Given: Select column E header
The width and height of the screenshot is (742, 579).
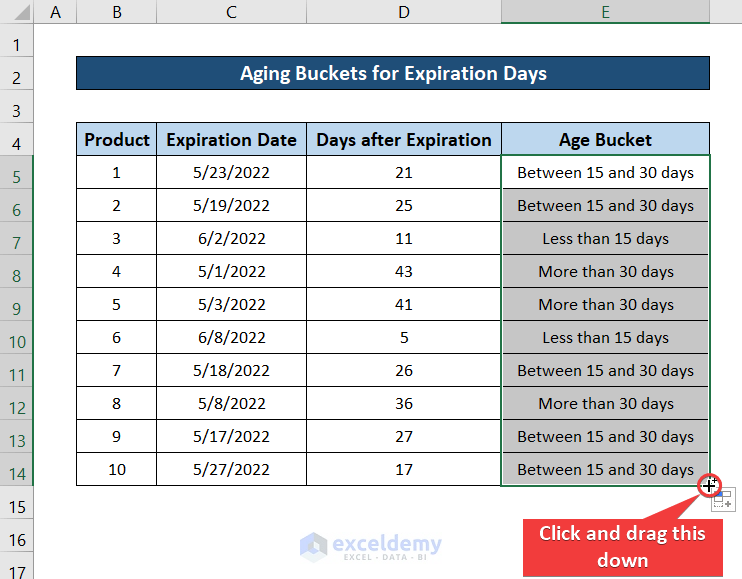Looking at the screenshot, I should [605, 12].
